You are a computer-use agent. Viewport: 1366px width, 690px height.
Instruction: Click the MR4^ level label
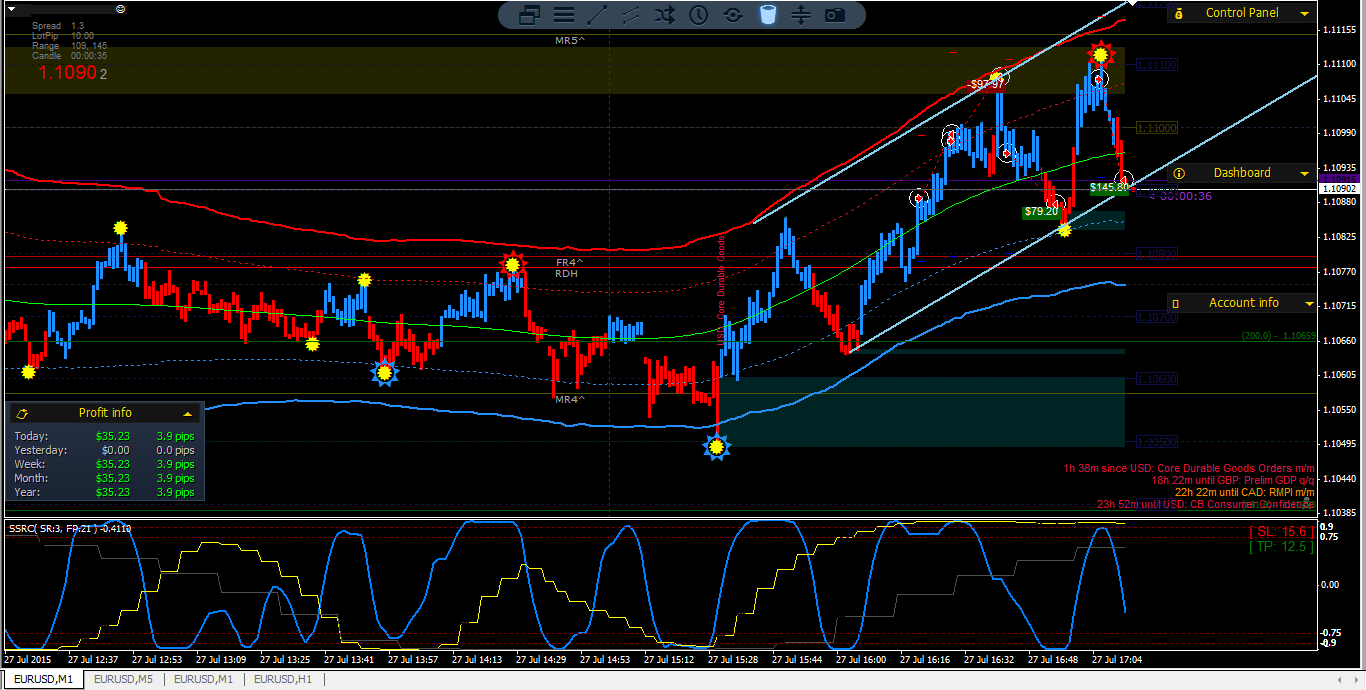[569, 399]
